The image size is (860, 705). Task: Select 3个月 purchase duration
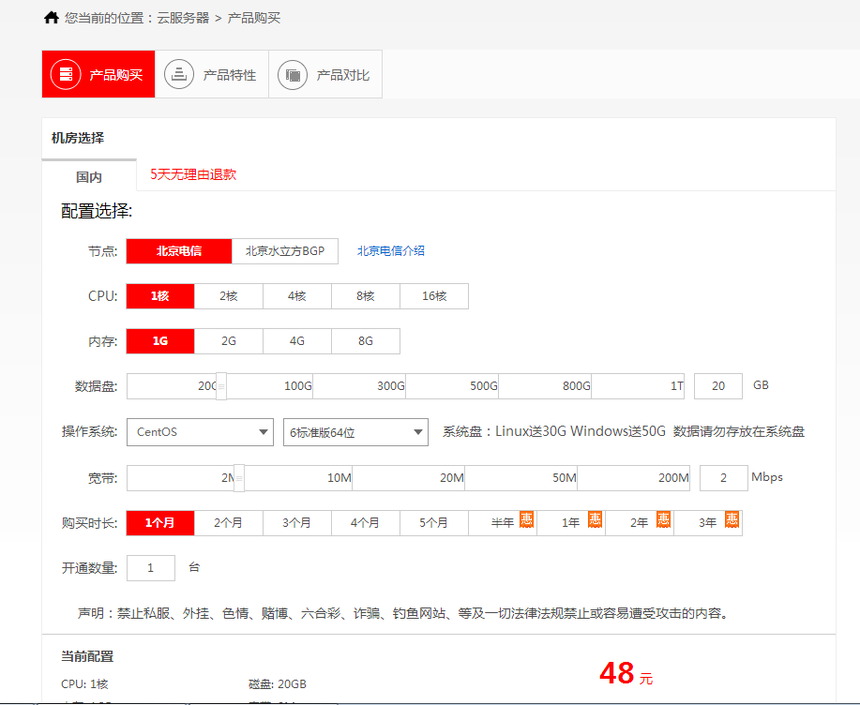click(x=297, y=523)
